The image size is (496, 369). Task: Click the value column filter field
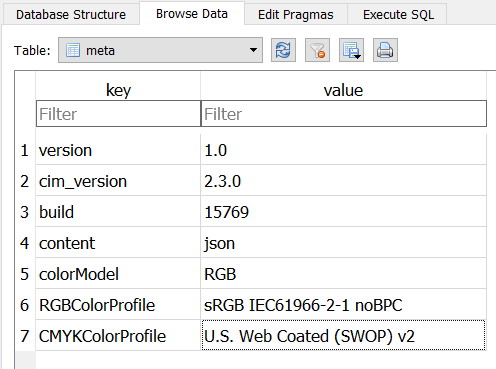[344, 114]
